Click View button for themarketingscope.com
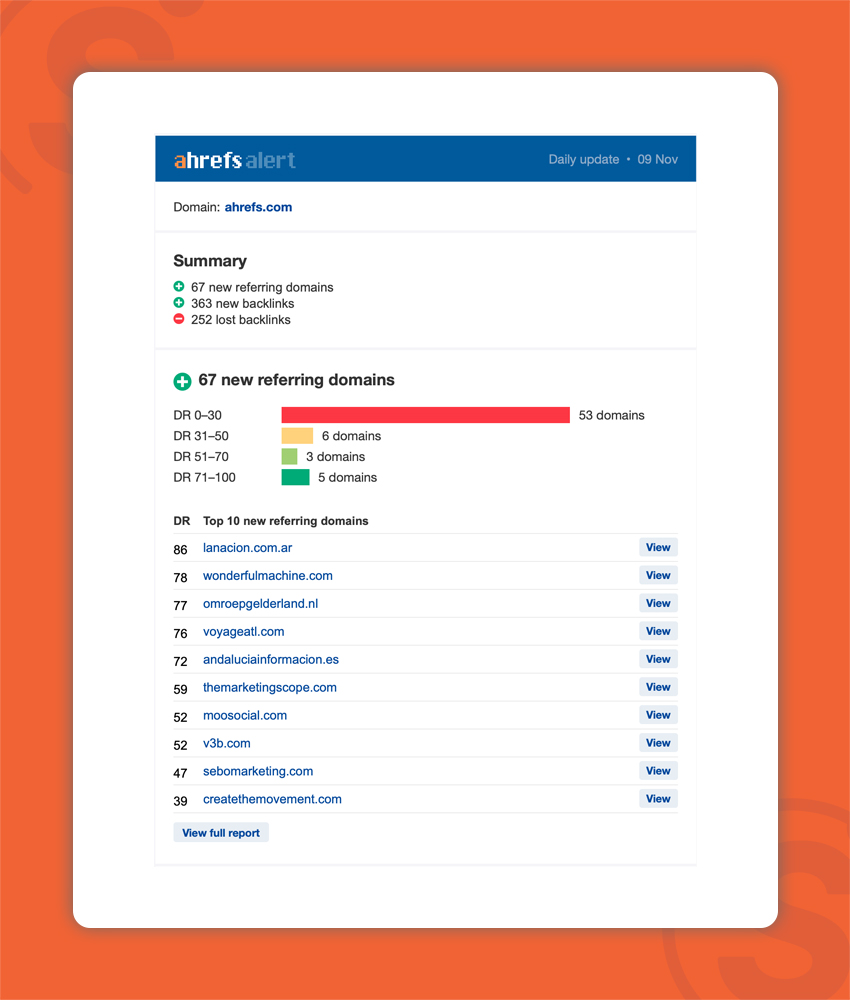 (x=658, y=687)
